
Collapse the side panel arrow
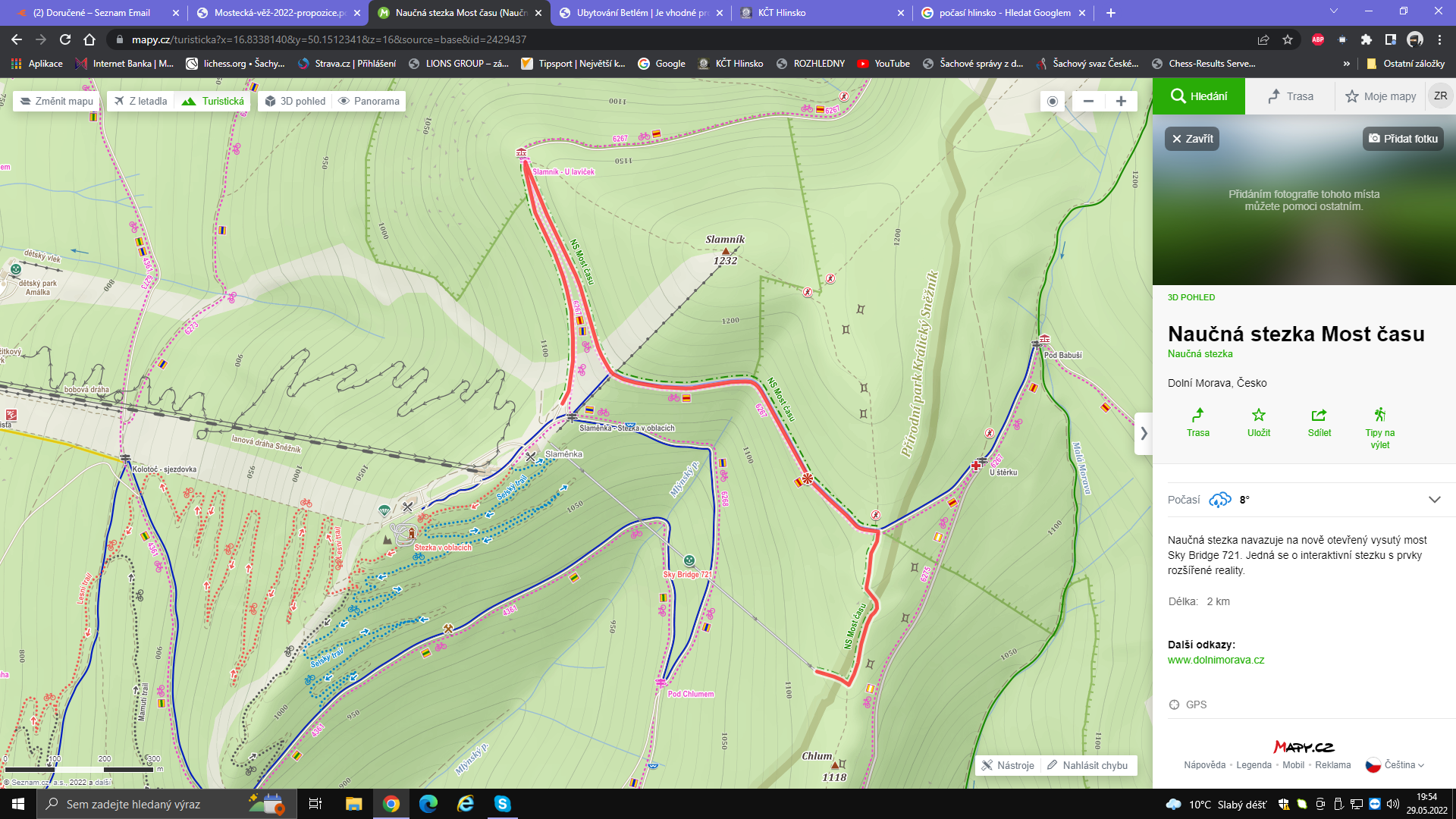(x=1144, y=434)
